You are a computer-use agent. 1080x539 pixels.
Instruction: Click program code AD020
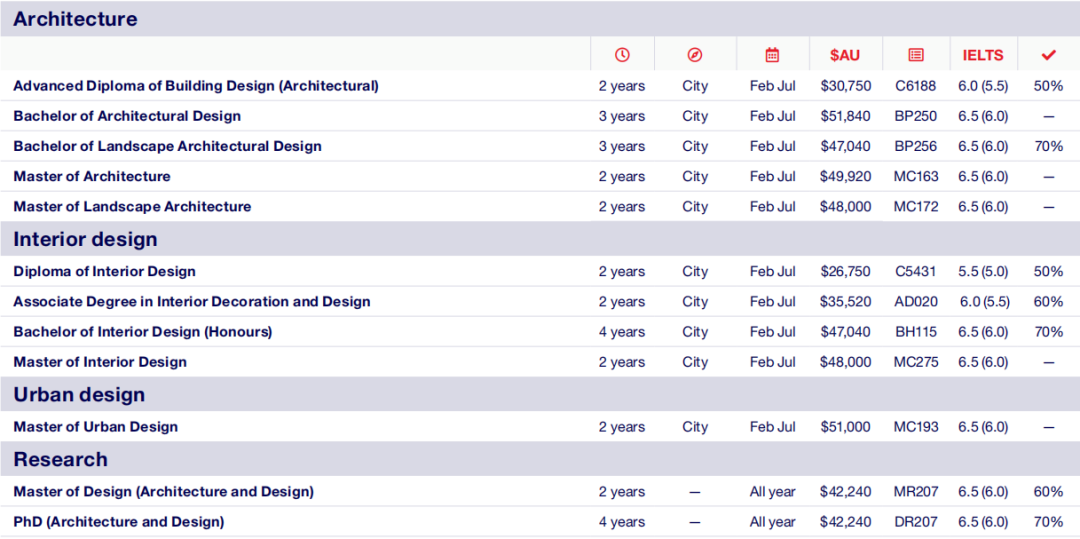(915, 302)
